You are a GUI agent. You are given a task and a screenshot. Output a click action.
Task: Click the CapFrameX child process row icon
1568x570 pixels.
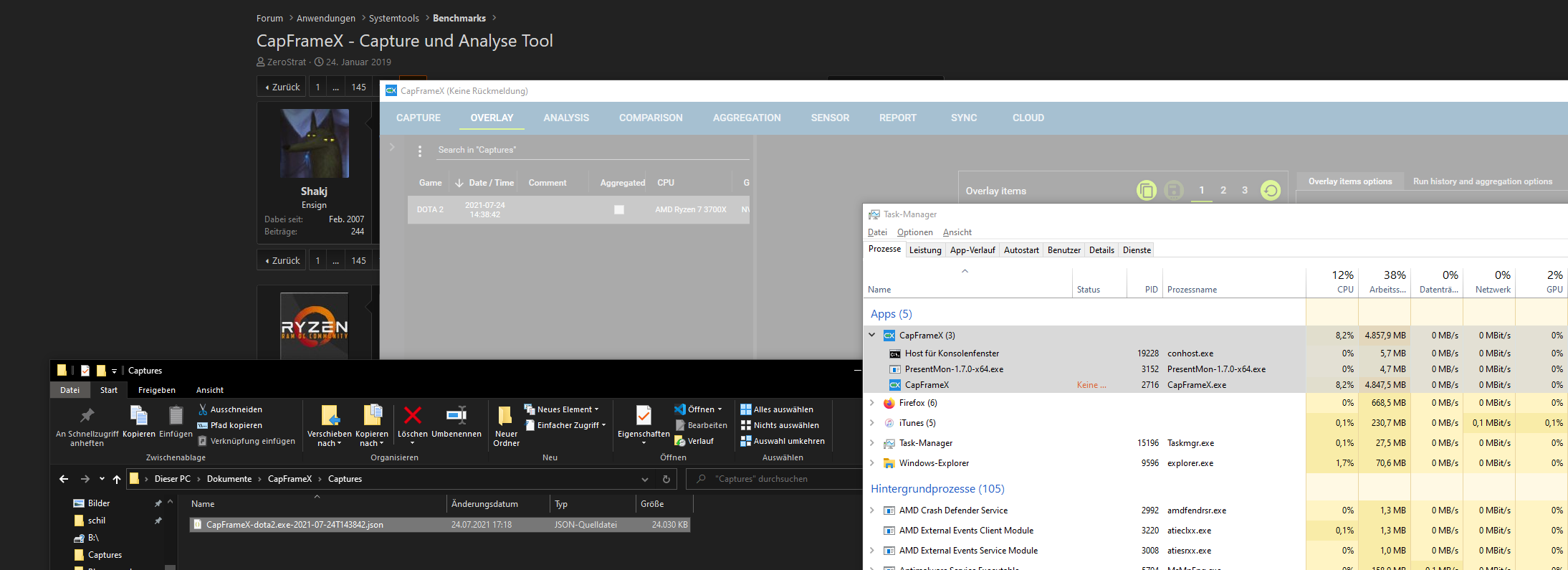coord(894,385)
